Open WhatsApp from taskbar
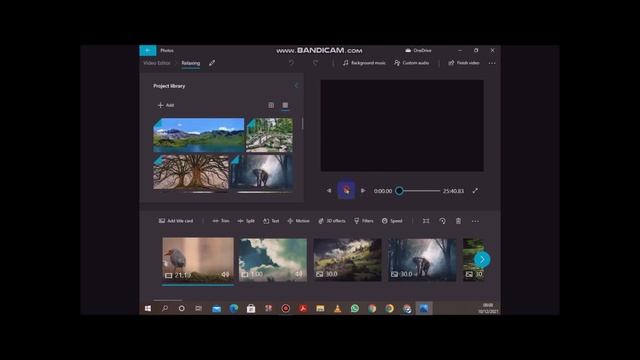Screen dimensions: 640x360 tap(355, 309)
